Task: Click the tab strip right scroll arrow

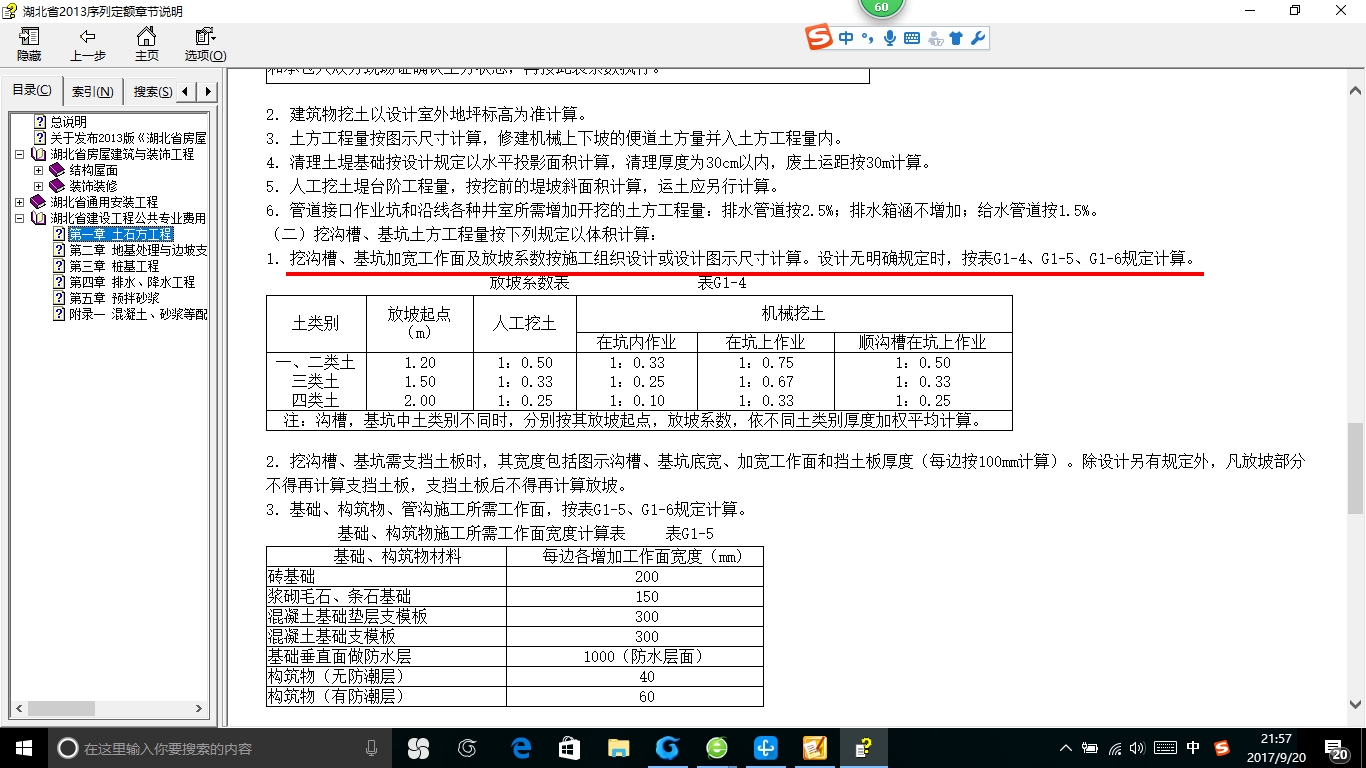Action: click(208, 92)
